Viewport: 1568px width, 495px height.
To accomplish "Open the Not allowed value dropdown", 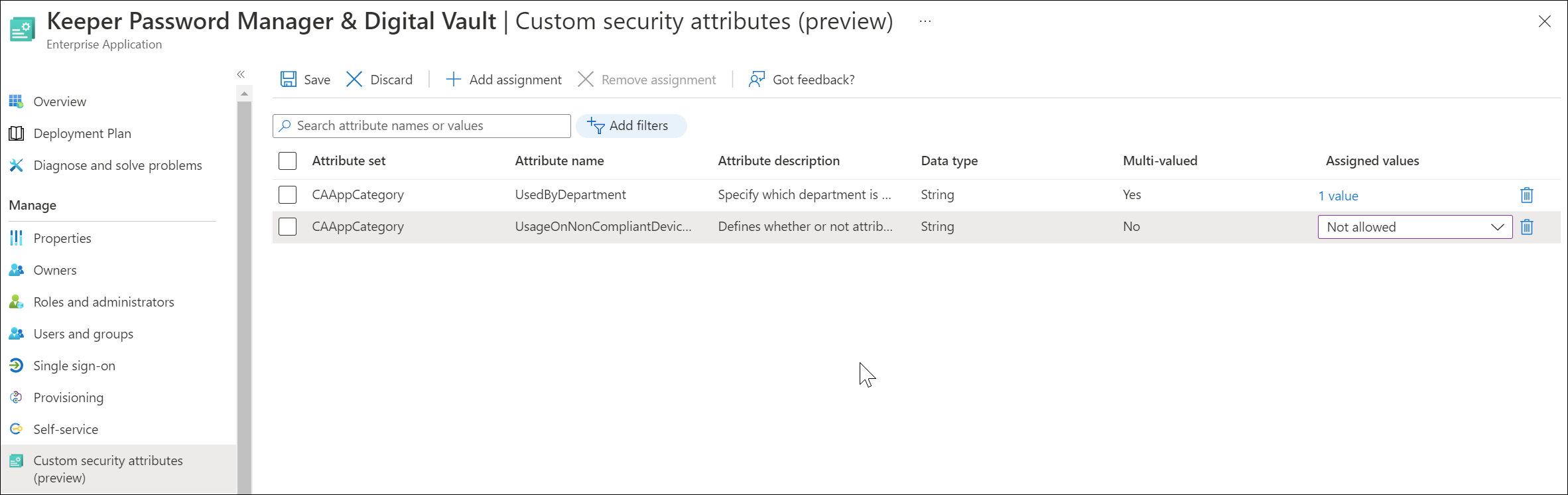I will pyautogui.click(x=1415, y=227).
